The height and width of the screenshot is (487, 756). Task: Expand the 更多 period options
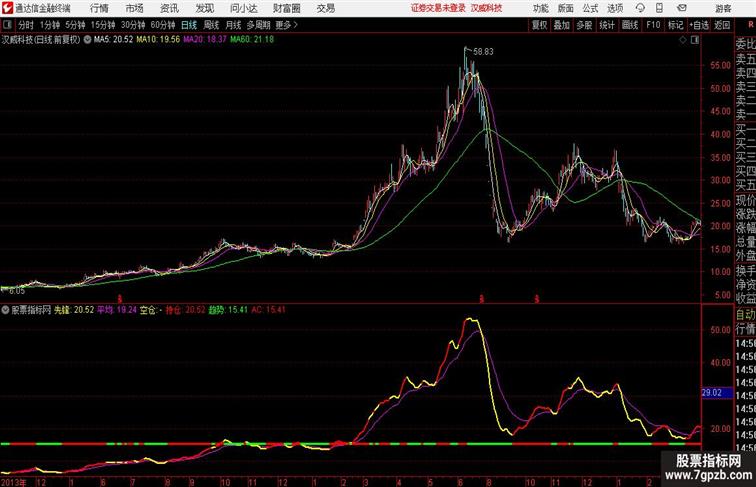click(x=286, y=25)
